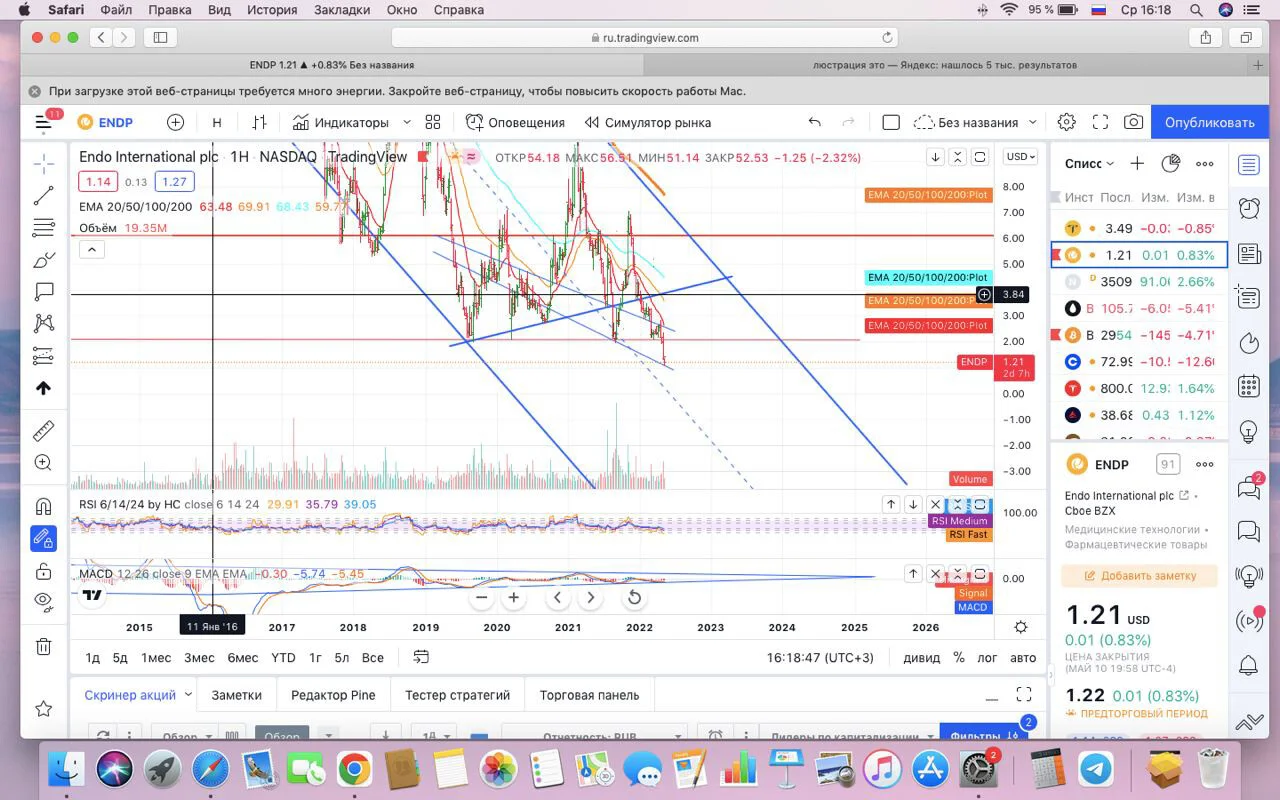1280x800 pixels.
Task: Open the timeframe interval 'Н' selector
Action: (217, 122)
